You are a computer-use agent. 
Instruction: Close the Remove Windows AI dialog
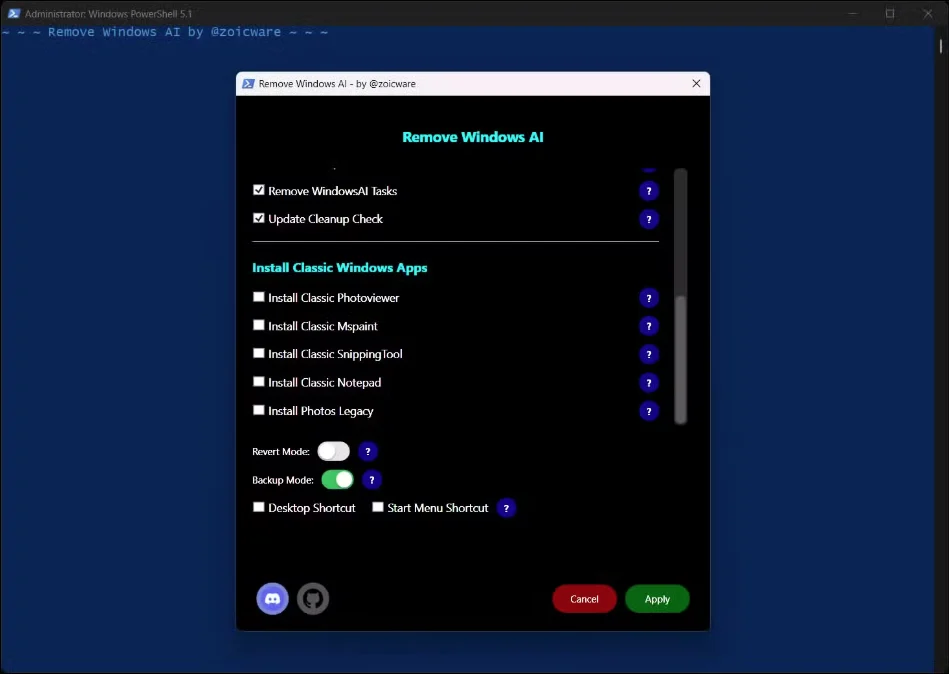pyautogui.click(x=697, y=83)
